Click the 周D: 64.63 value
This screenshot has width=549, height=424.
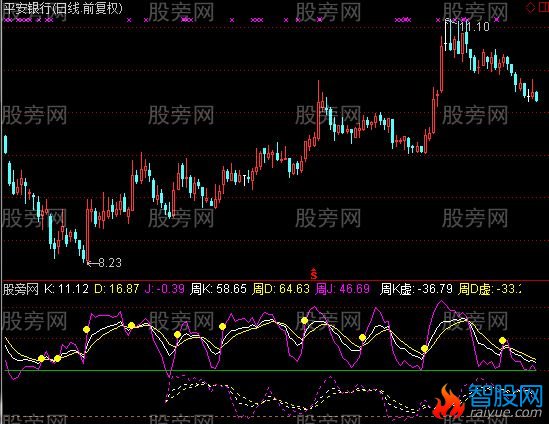[281, 289]
